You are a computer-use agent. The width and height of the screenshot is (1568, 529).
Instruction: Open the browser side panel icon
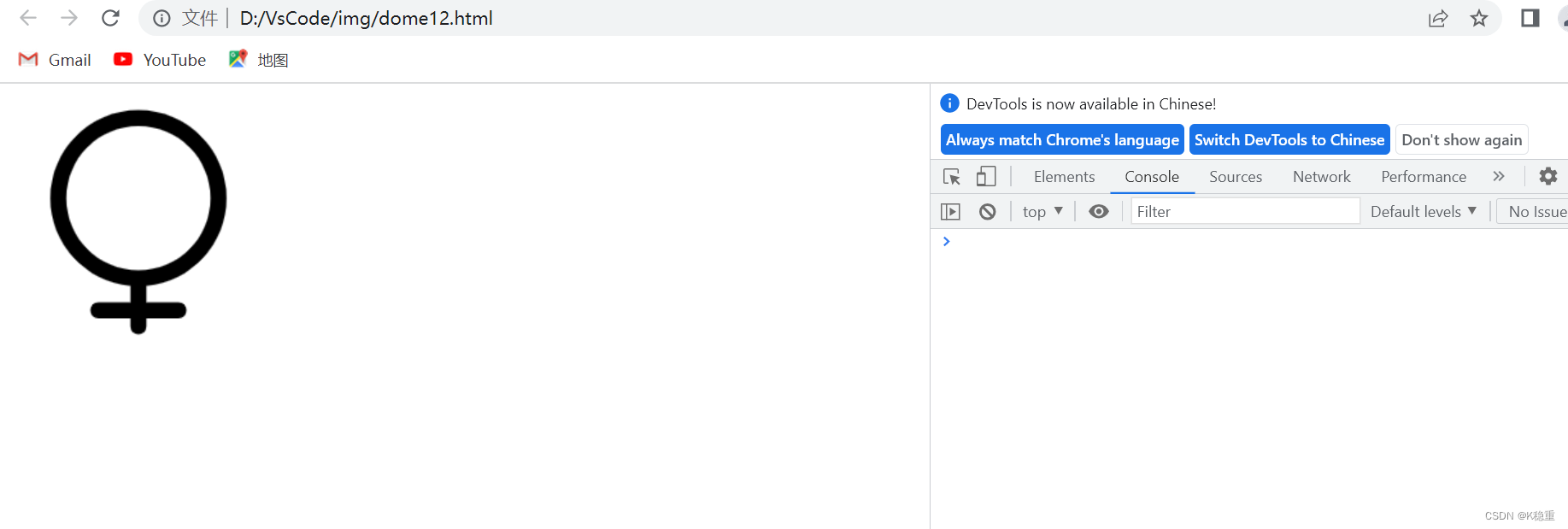pyautogui.click(x=1530, y=19)
